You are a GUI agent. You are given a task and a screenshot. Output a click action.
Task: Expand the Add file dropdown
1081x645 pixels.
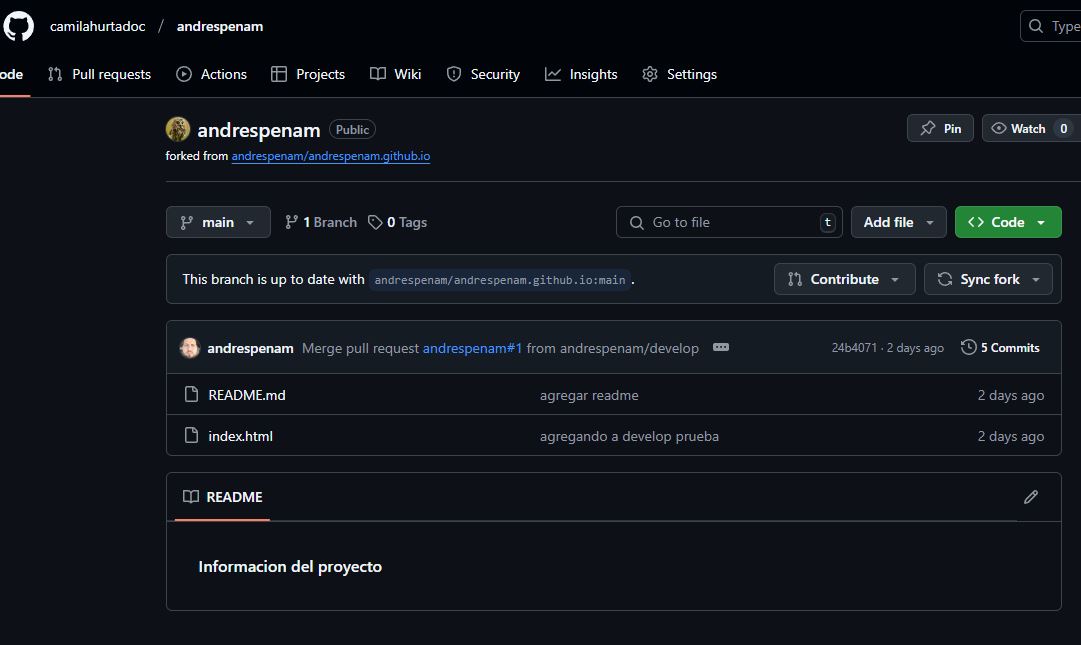tap(897, 221)
